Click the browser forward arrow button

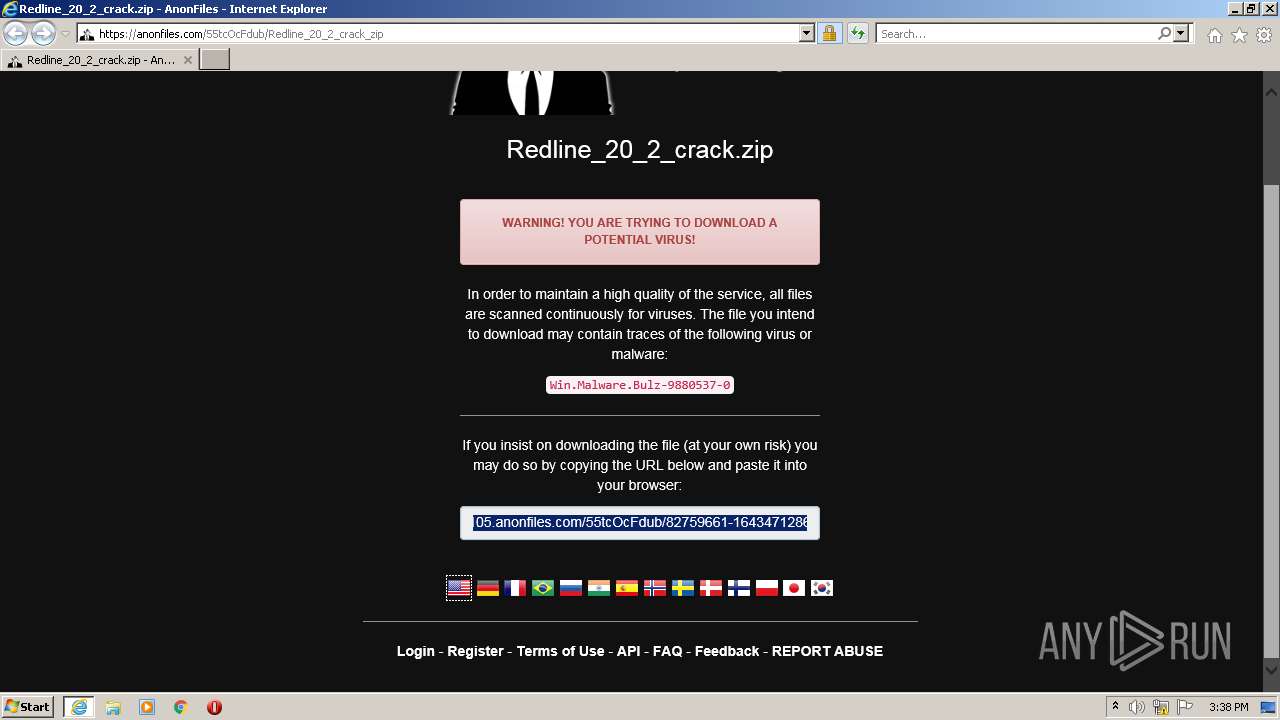[x=43, y=34]
